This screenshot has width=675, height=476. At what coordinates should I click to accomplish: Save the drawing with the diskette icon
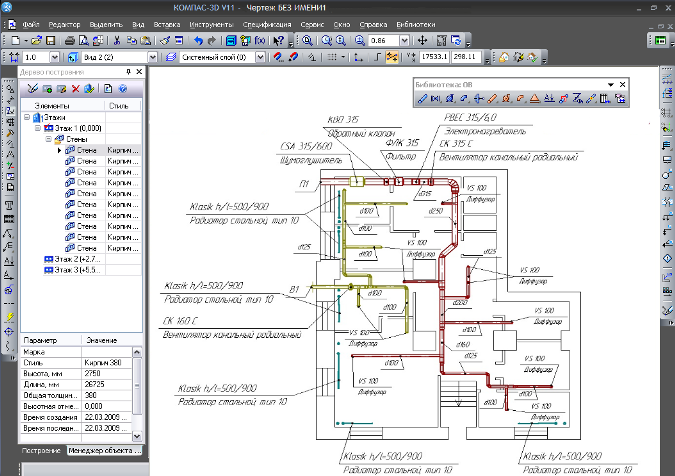[x=50, y=40]
